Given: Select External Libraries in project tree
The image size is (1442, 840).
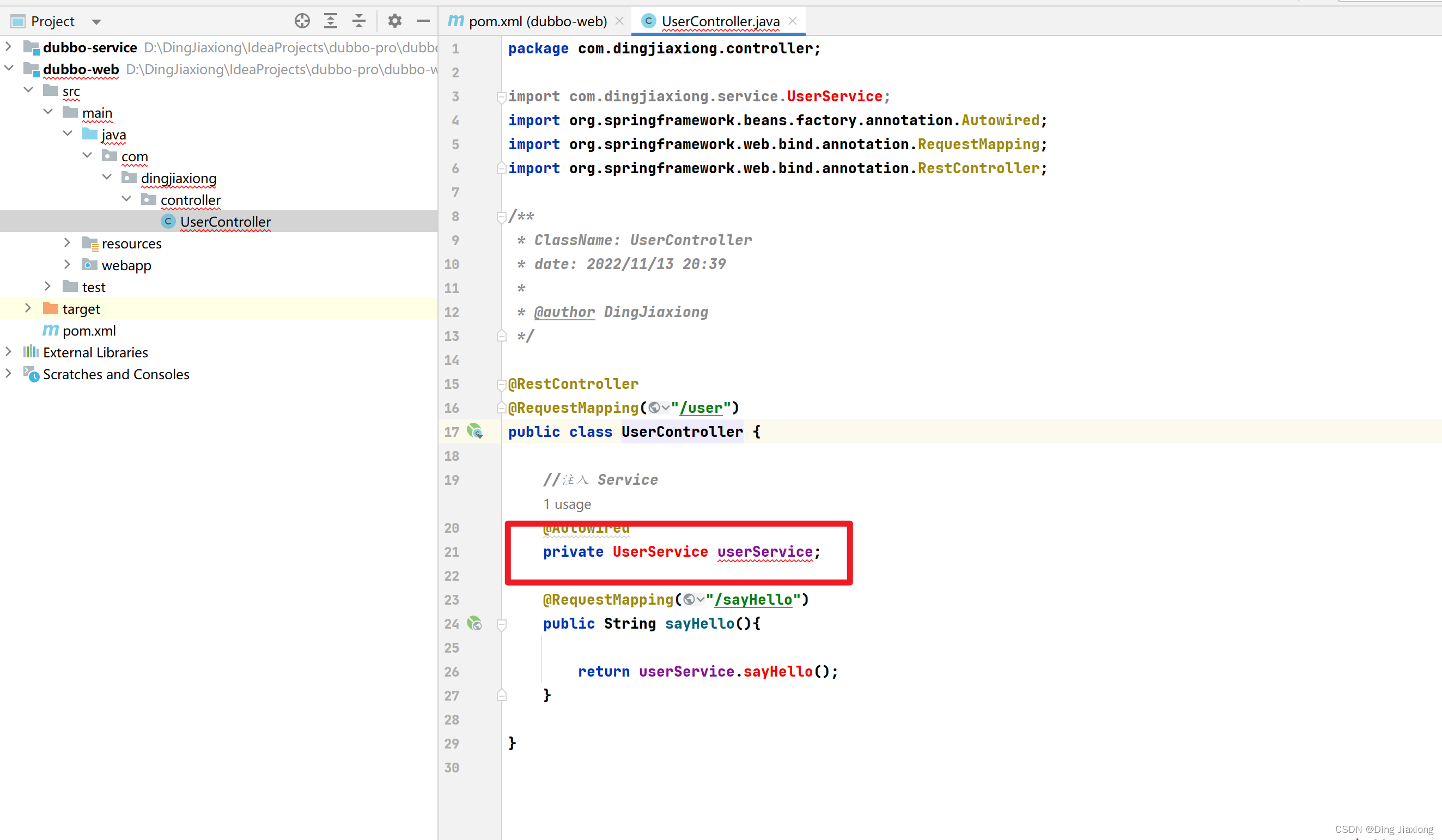Looking at the screenshot, I should click(x=218, y=352).
